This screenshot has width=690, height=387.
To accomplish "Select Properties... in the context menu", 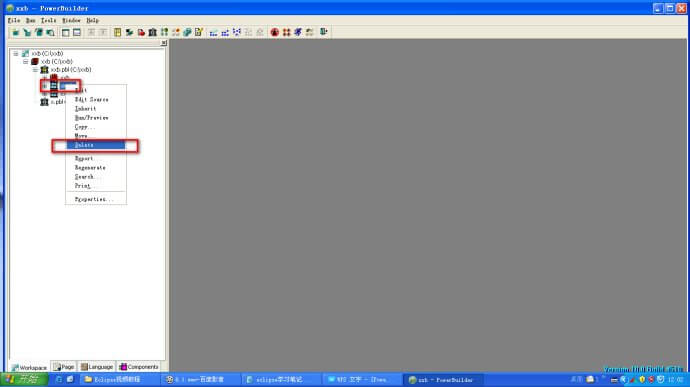I will 95,199.
